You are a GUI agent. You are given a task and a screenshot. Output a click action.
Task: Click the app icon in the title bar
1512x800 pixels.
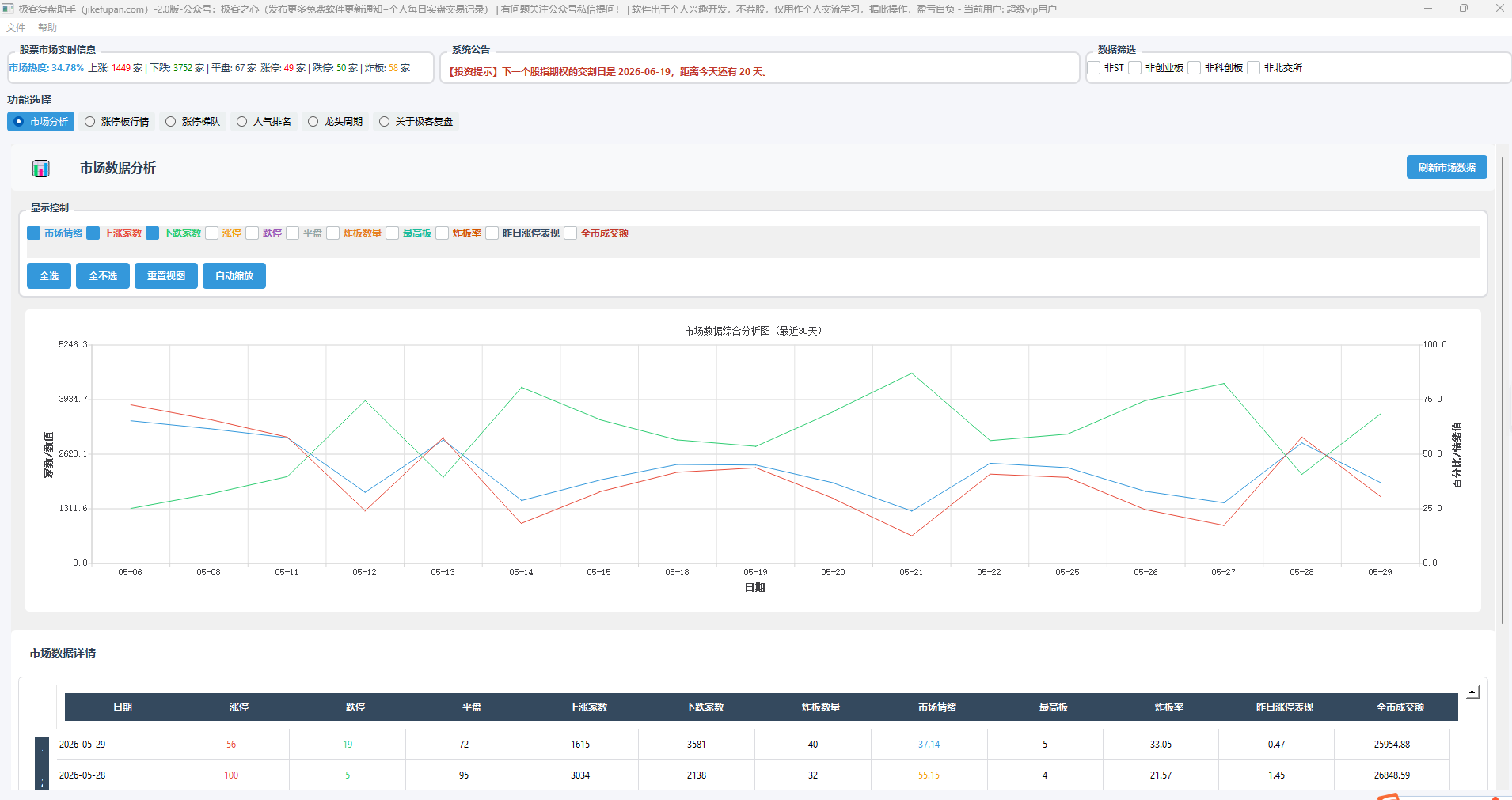coord(8,9)
